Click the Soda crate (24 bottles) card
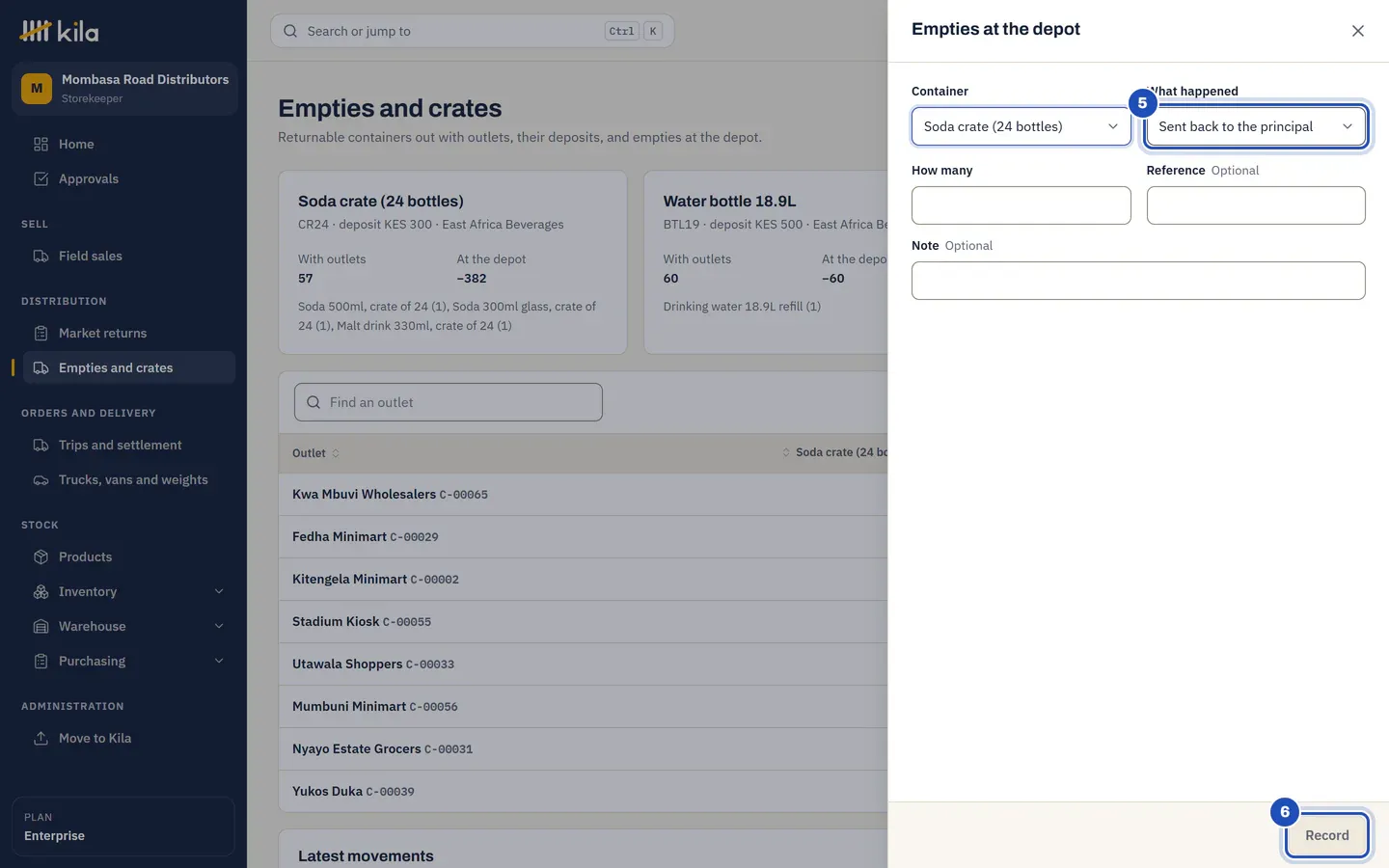 [452, 262]
